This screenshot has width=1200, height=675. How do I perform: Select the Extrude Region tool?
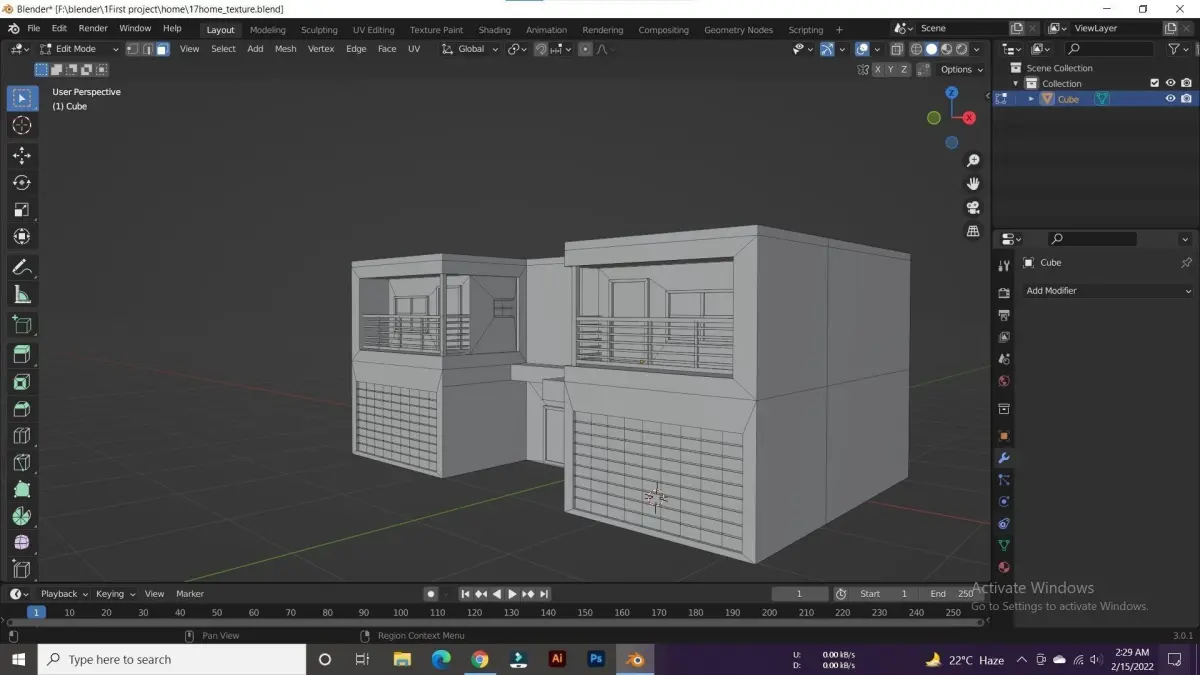[22, 354]
